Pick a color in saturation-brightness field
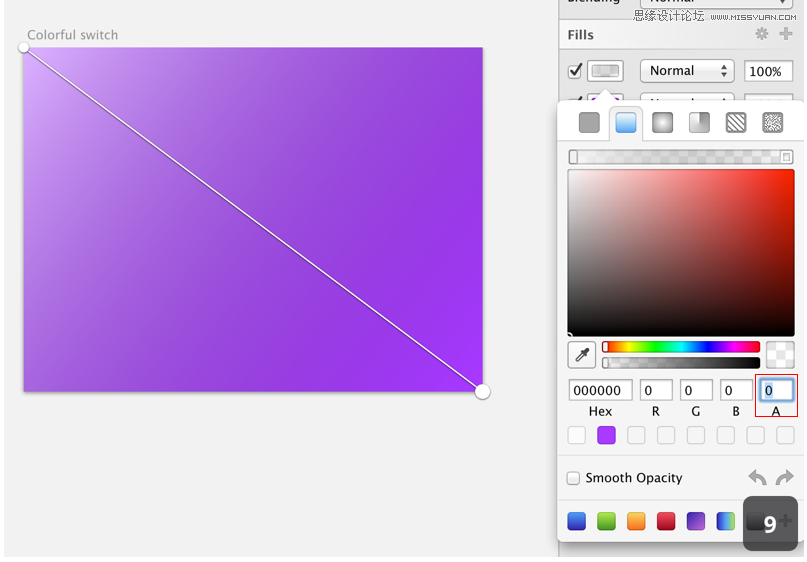The height and width of the screenshot is (562, 807). 681,253
